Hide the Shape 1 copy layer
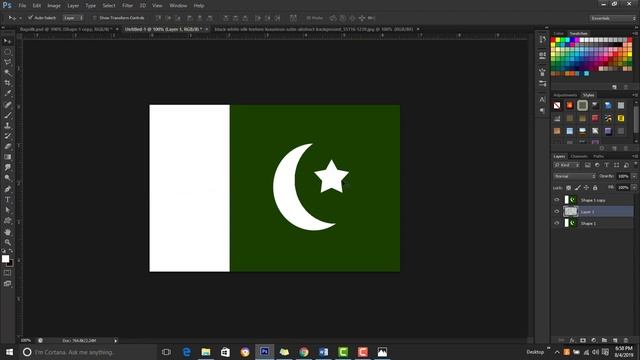The height and width of the screenshot is (360, 640). [x=557, y=200]
